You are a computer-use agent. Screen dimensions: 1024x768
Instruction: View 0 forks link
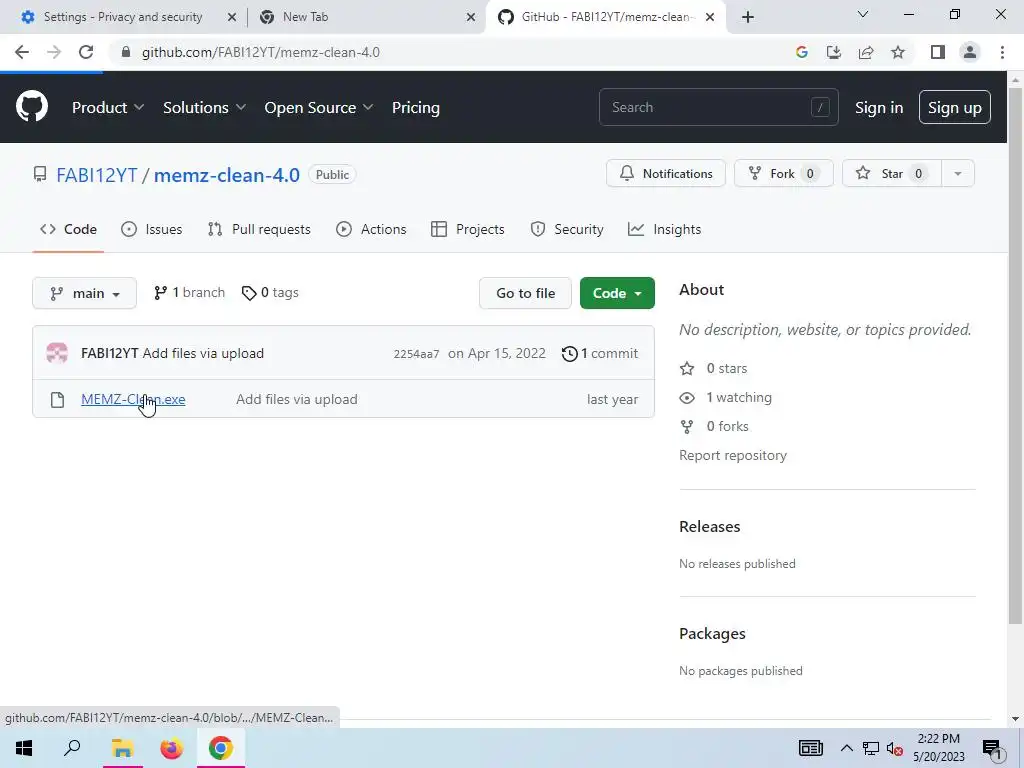click(714, 426)
